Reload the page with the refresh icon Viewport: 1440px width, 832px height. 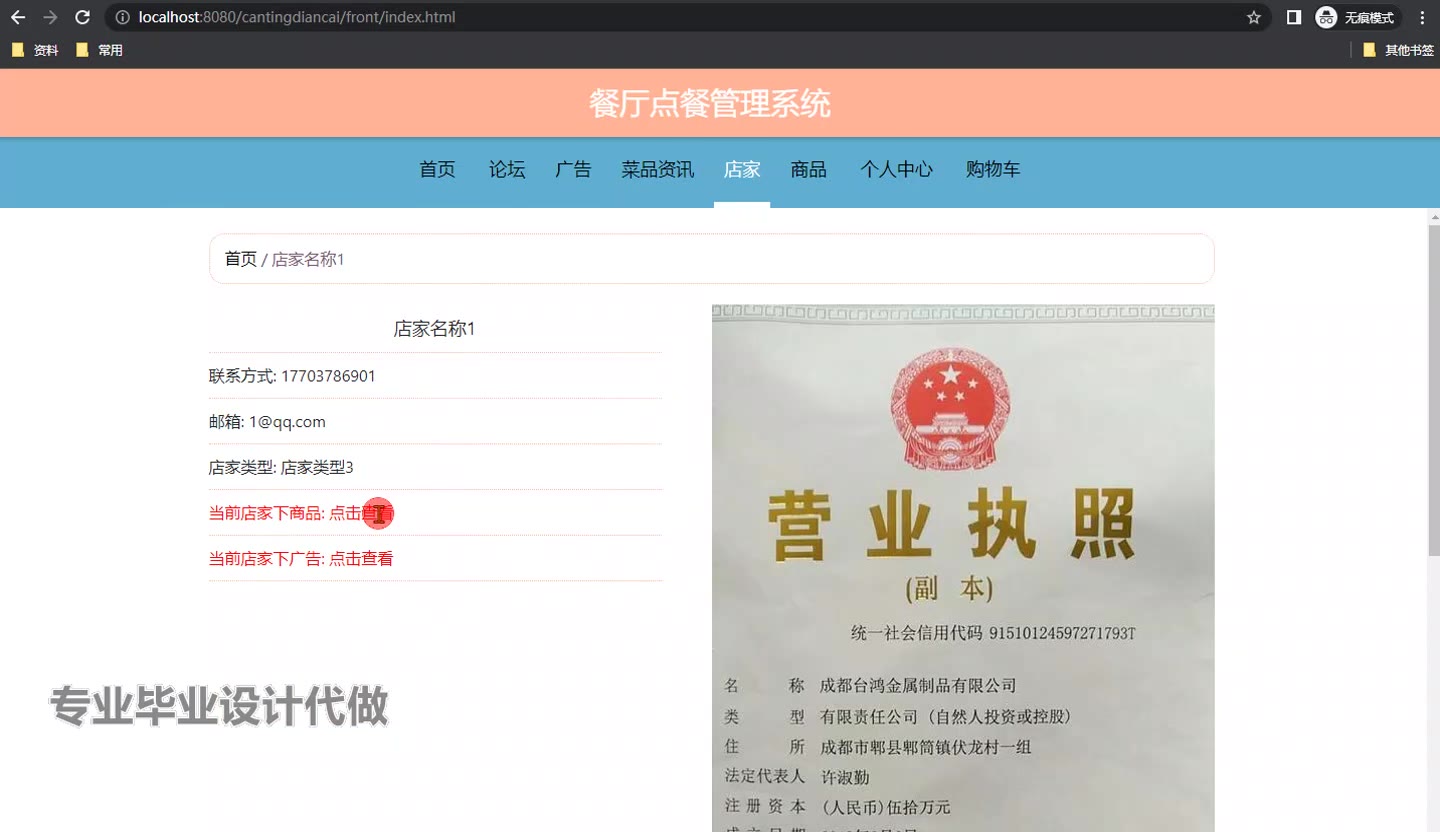[x=83, y=17]
